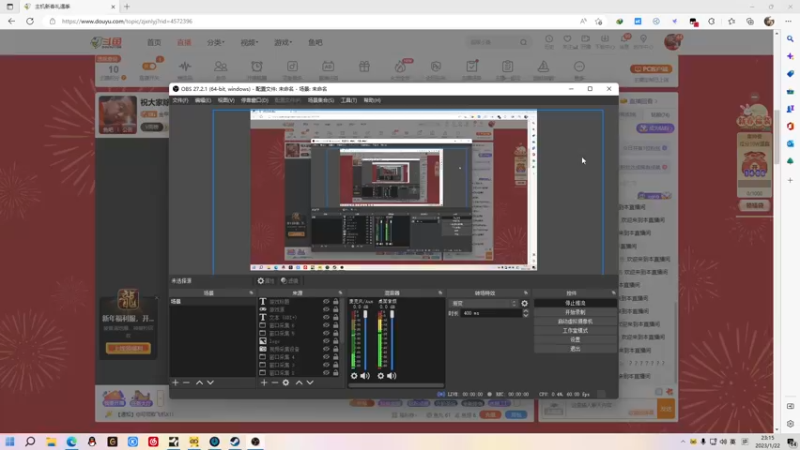Open Edge's Settings and more (…) menu
Image resolution: width=800 pixels, height=450 pixels.
coord(788,21)
